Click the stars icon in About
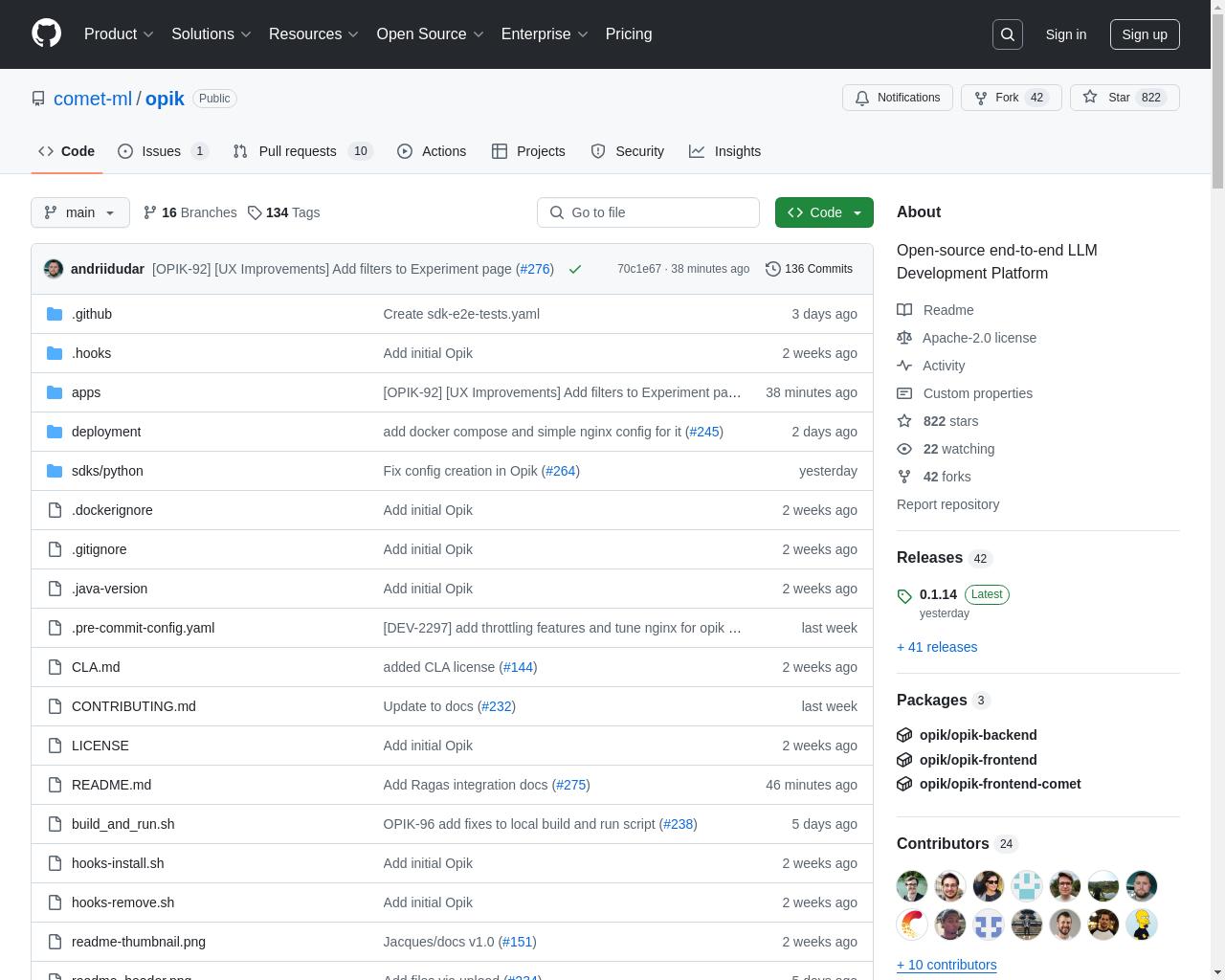1225x980 pixels. 904,421
